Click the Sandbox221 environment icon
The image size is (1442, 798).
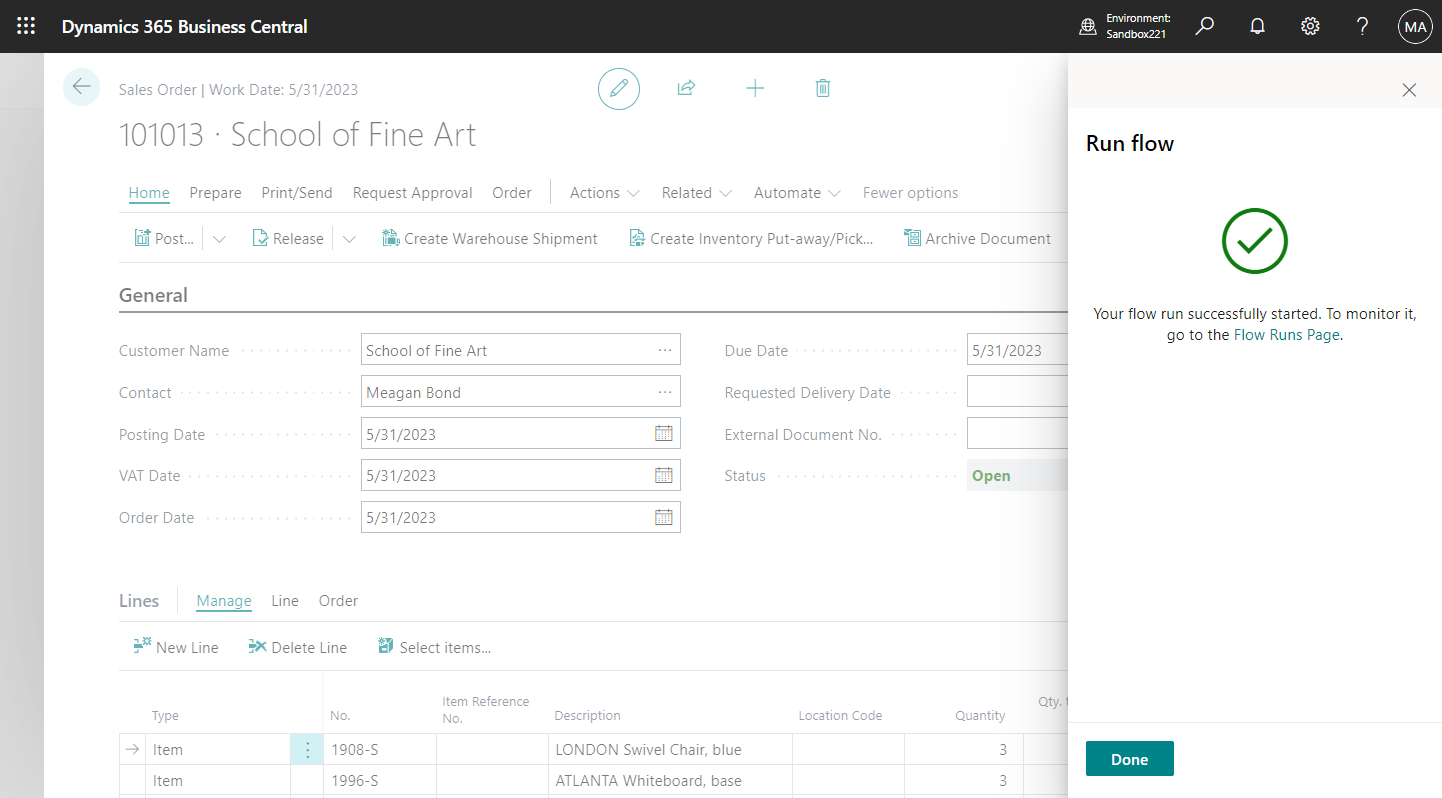coord(1088,26)
